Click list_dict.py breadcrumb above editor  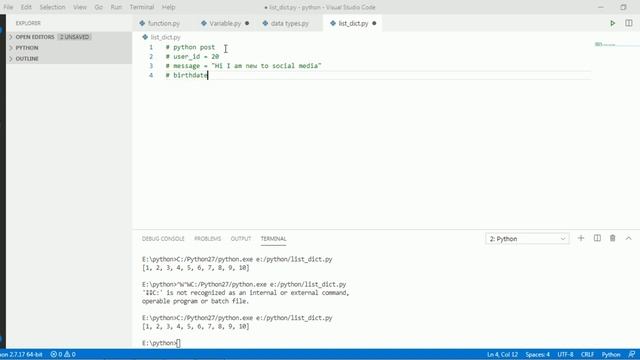click(x=165, y=37)
